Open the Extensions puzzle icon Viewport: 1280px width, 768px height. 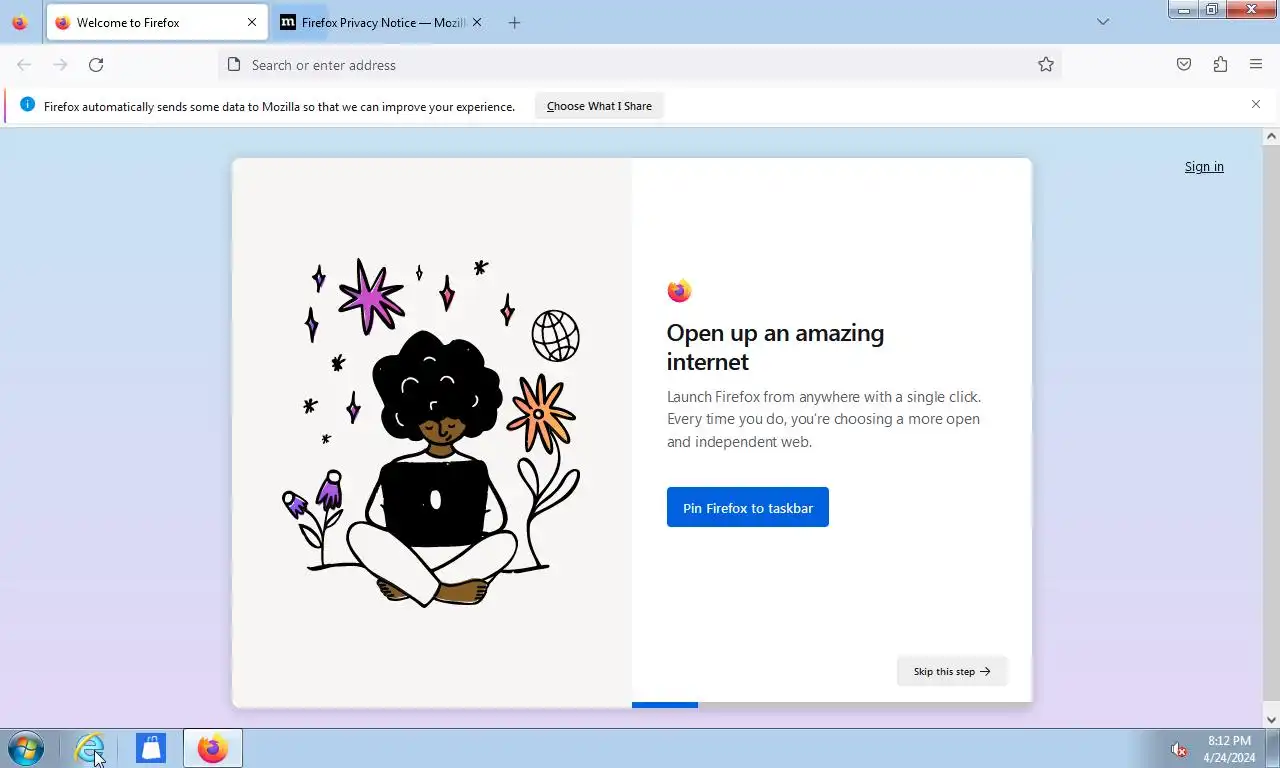tap(1220, 65)
